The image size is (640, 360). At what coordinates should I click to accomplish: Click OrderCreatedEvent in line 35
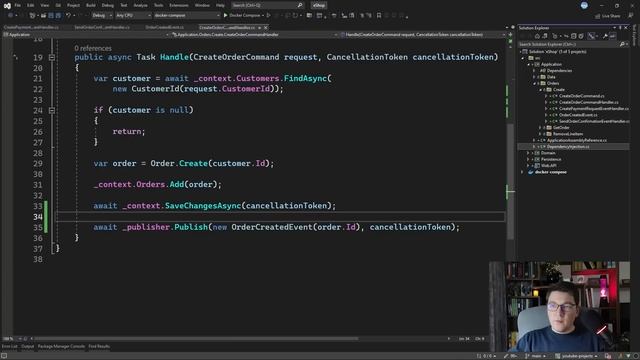pos(271,227)
